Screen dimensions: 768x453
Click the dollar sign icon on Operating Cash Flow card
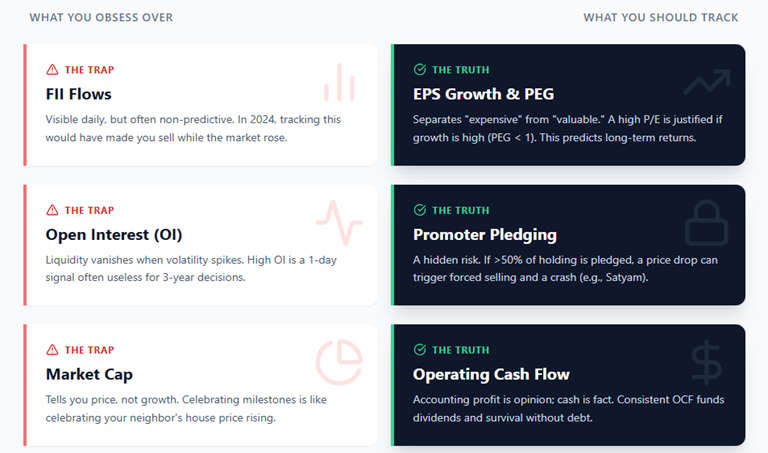707,363
